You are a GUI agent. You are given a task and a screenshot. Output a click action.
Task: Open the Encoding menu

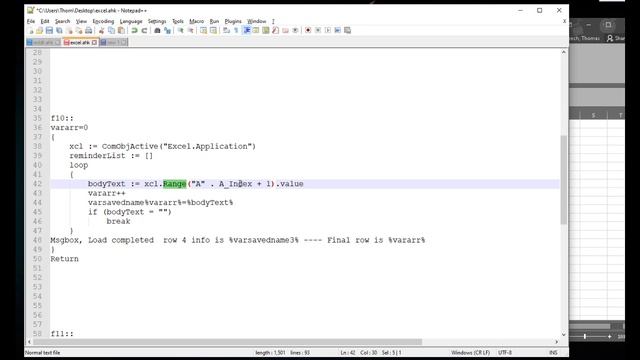pyautogui.click(x=103, y=21)
